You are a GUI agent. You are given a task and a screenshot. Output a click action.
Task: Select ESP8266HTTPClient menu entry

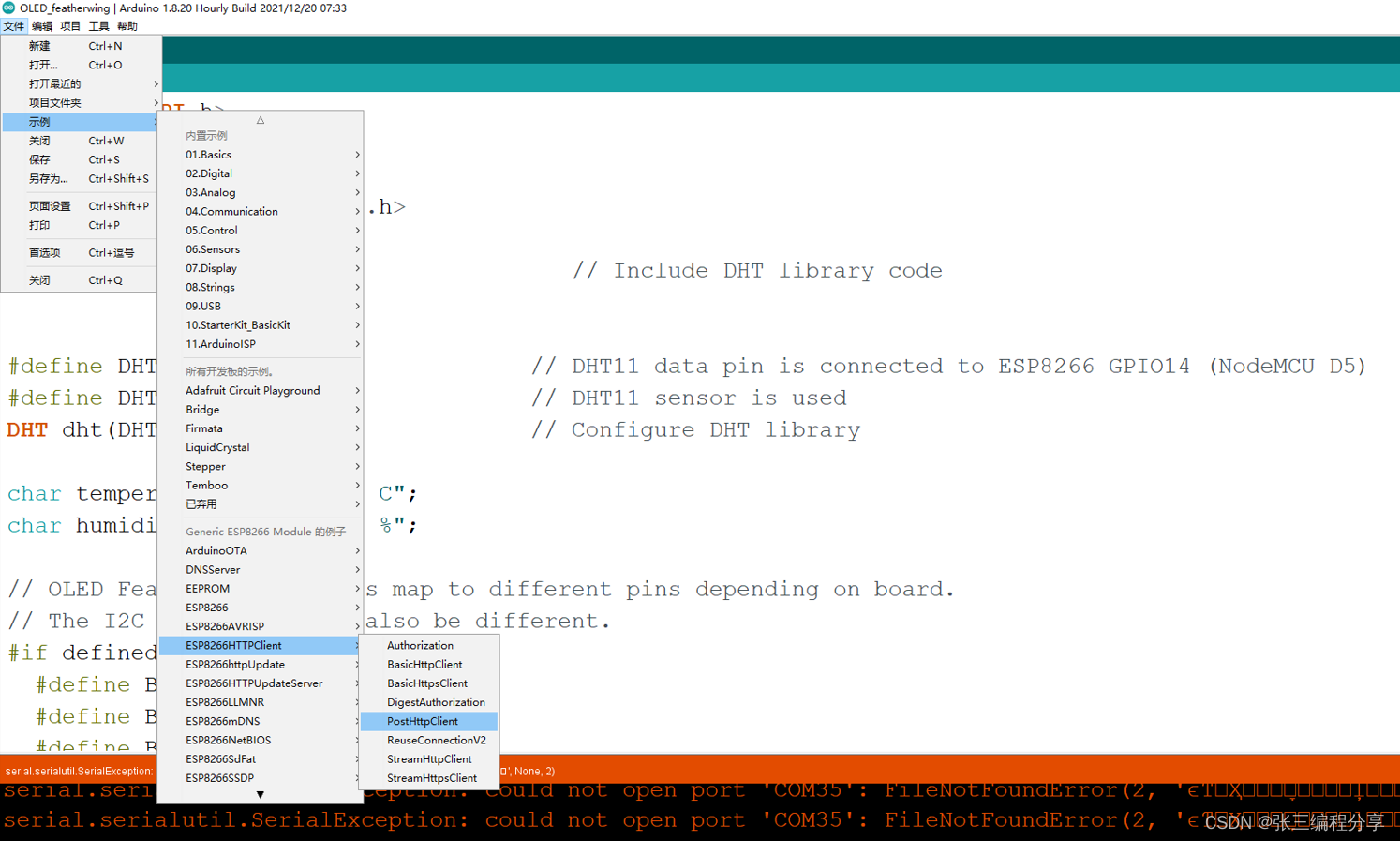pyautogui.click(x=261, y=646)
